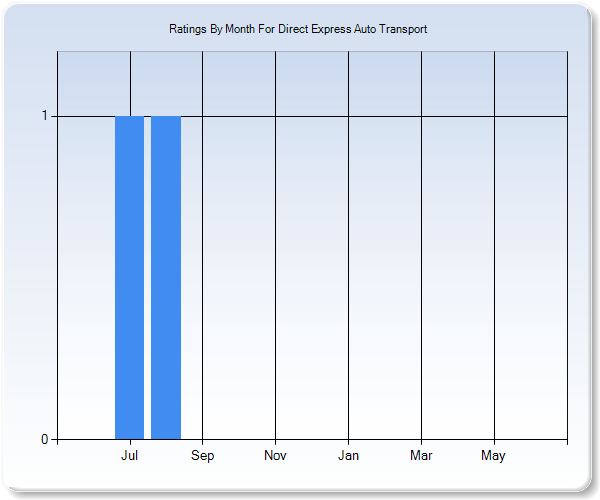This screenshot has width=600, height=500.
Task: Select the second blue bar right of Jul
Action: coord(166,277)
